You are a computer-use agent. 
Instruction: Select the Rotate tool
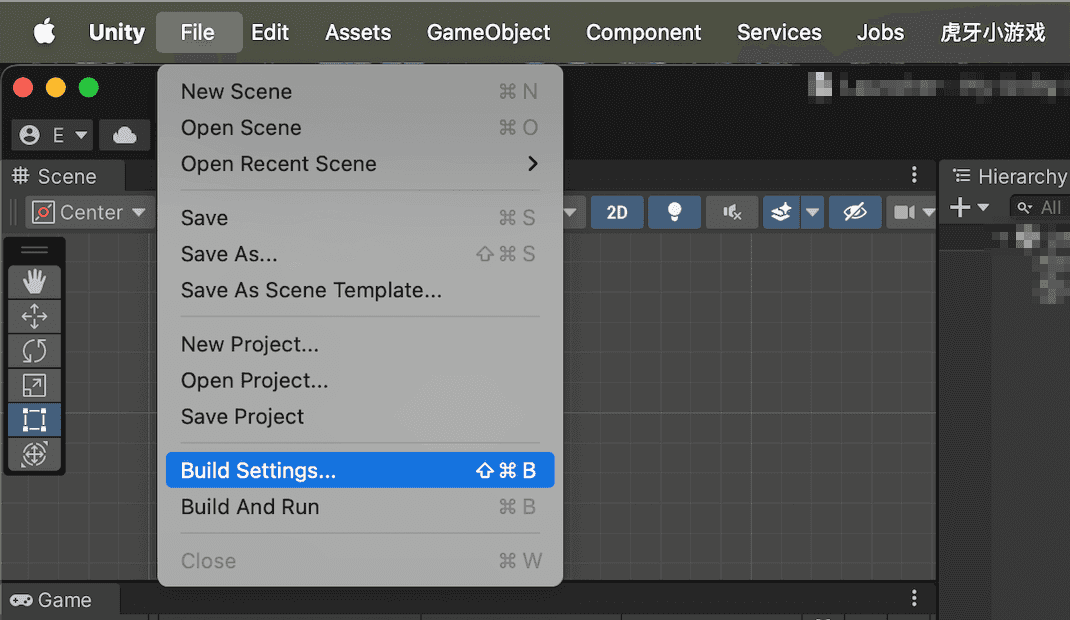pos(34,351)
